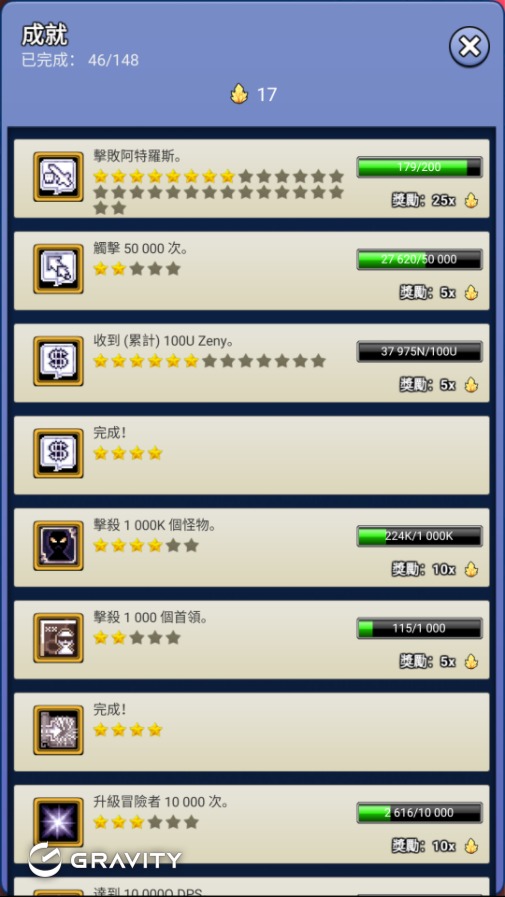Screen dimensions: 505x897
Task: Click the 已完成: 46/148 counter text
Action: pyautogui.click(x=80, y=60)
